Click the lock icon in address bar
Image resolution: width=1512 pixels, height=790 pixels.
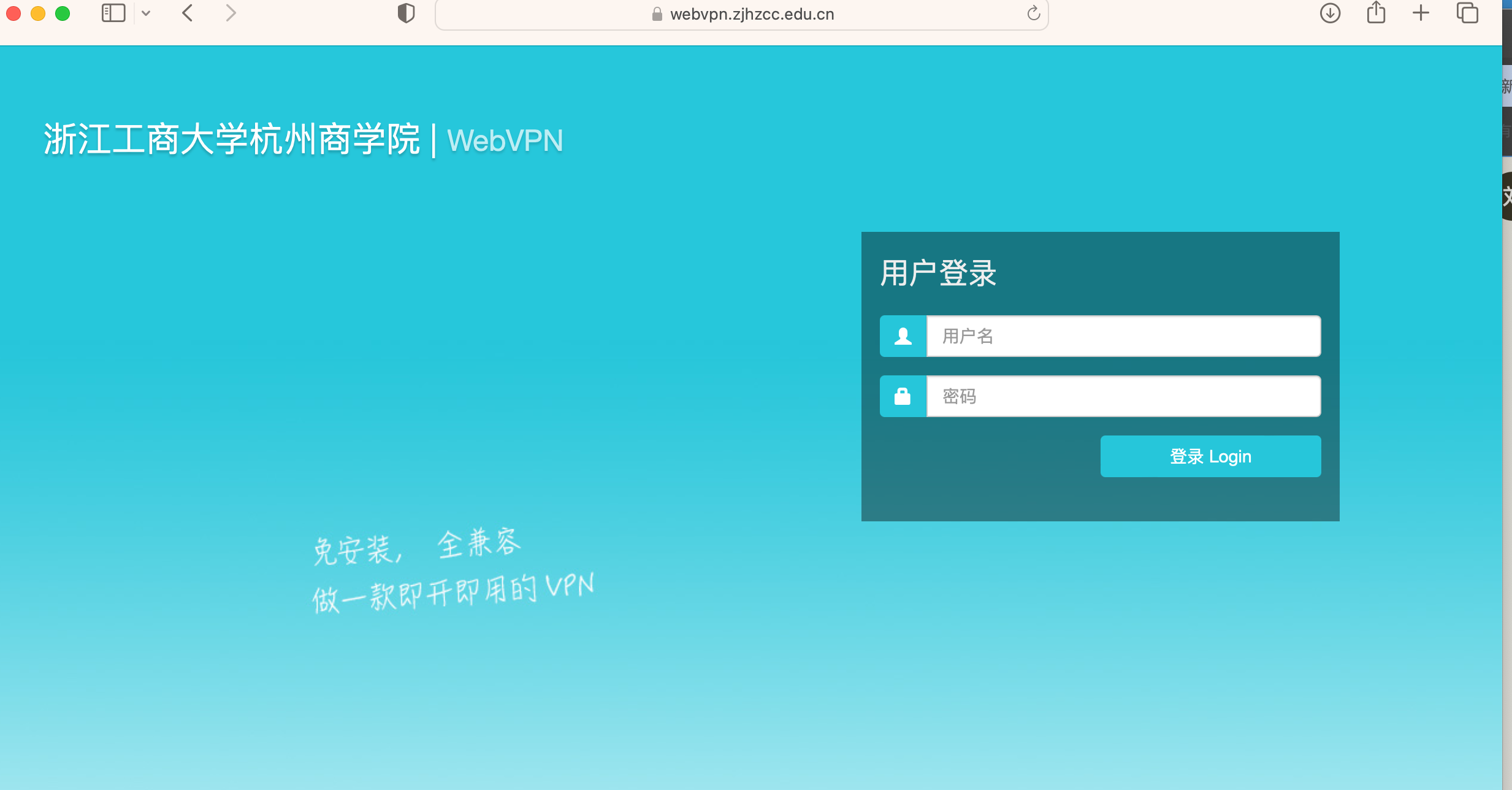click(657, 14)
